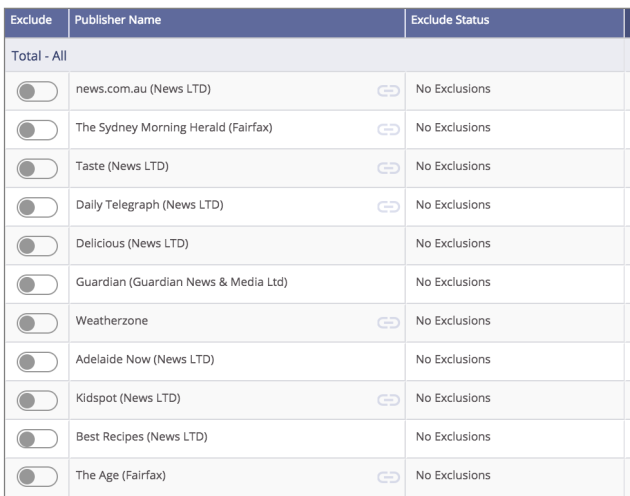Image resolution: width=630 pixels, height=496 pixels.
Task: Toggle exclude for The Sydney Morning Herald
Action: pyautogui.click(x=37, y=130)
